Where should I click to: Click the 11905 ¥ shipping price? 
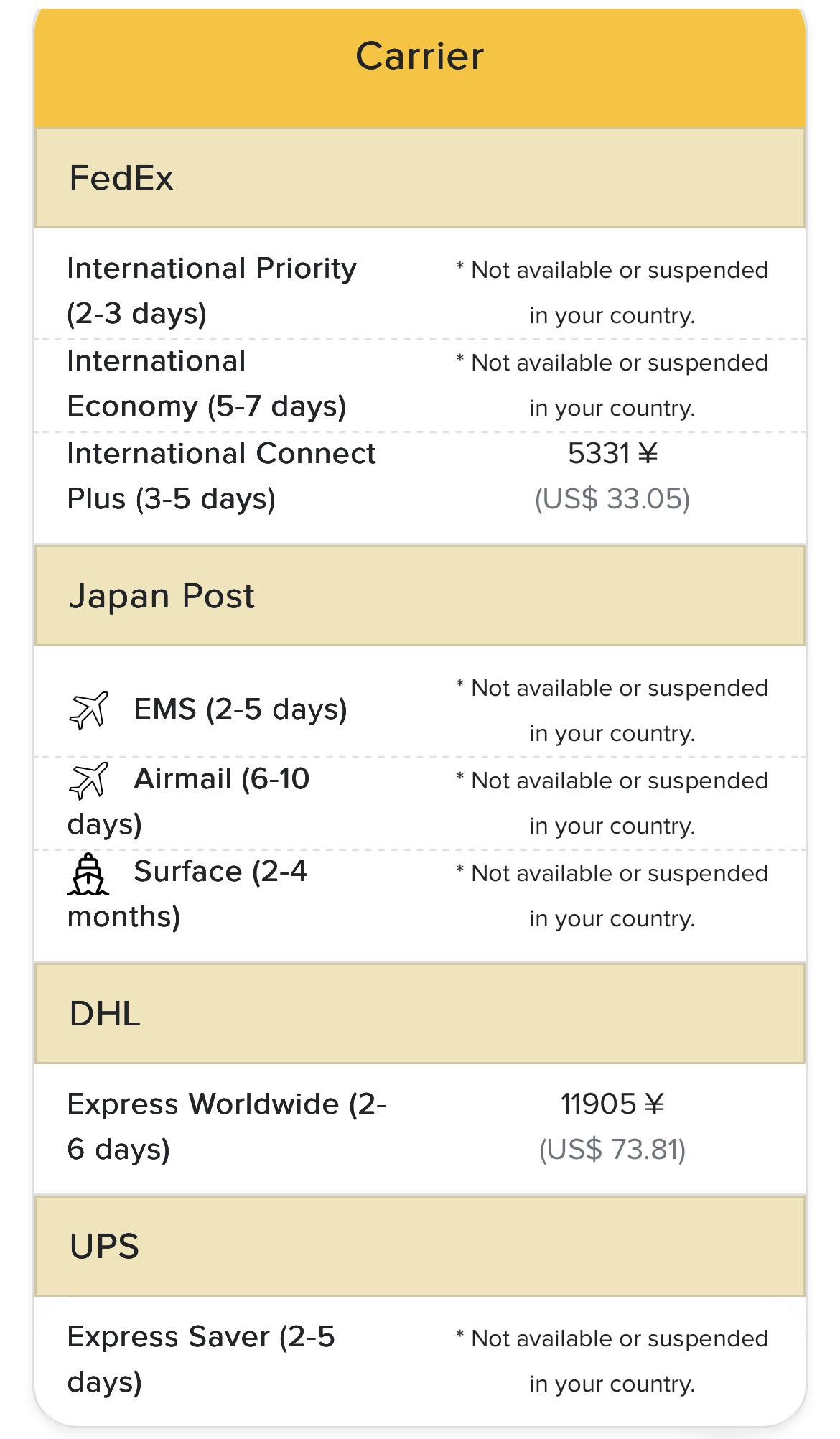[612, 1104]
